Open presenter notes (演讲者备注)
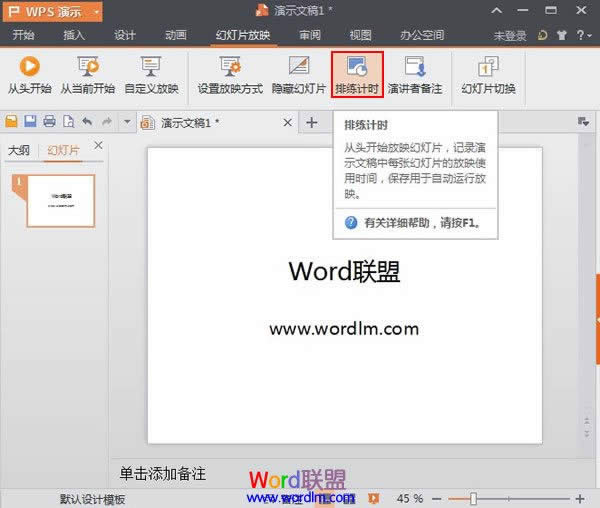600x508 pixels. coord(416,75)
